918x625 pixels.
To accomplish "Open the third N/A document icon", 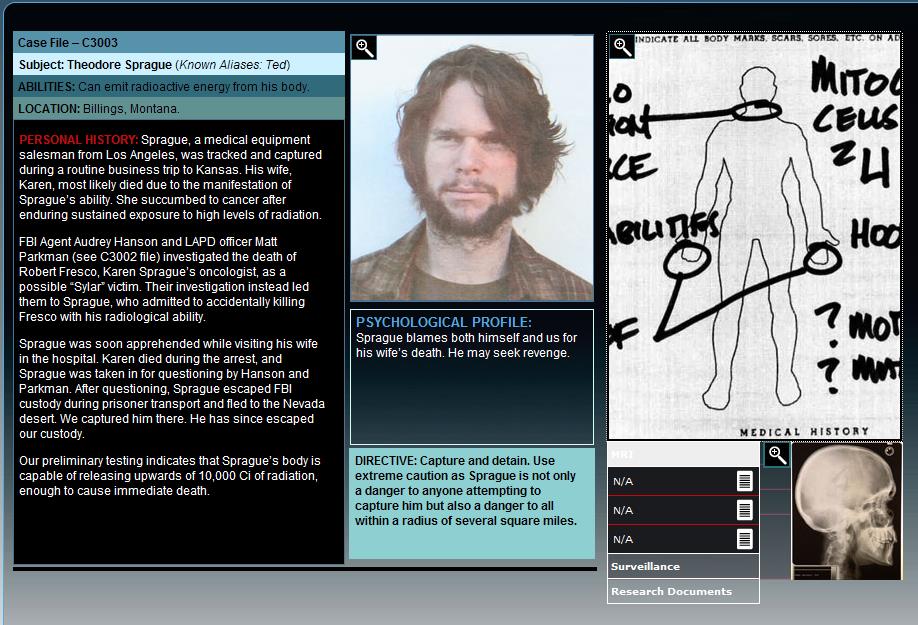I will [744, 540].
